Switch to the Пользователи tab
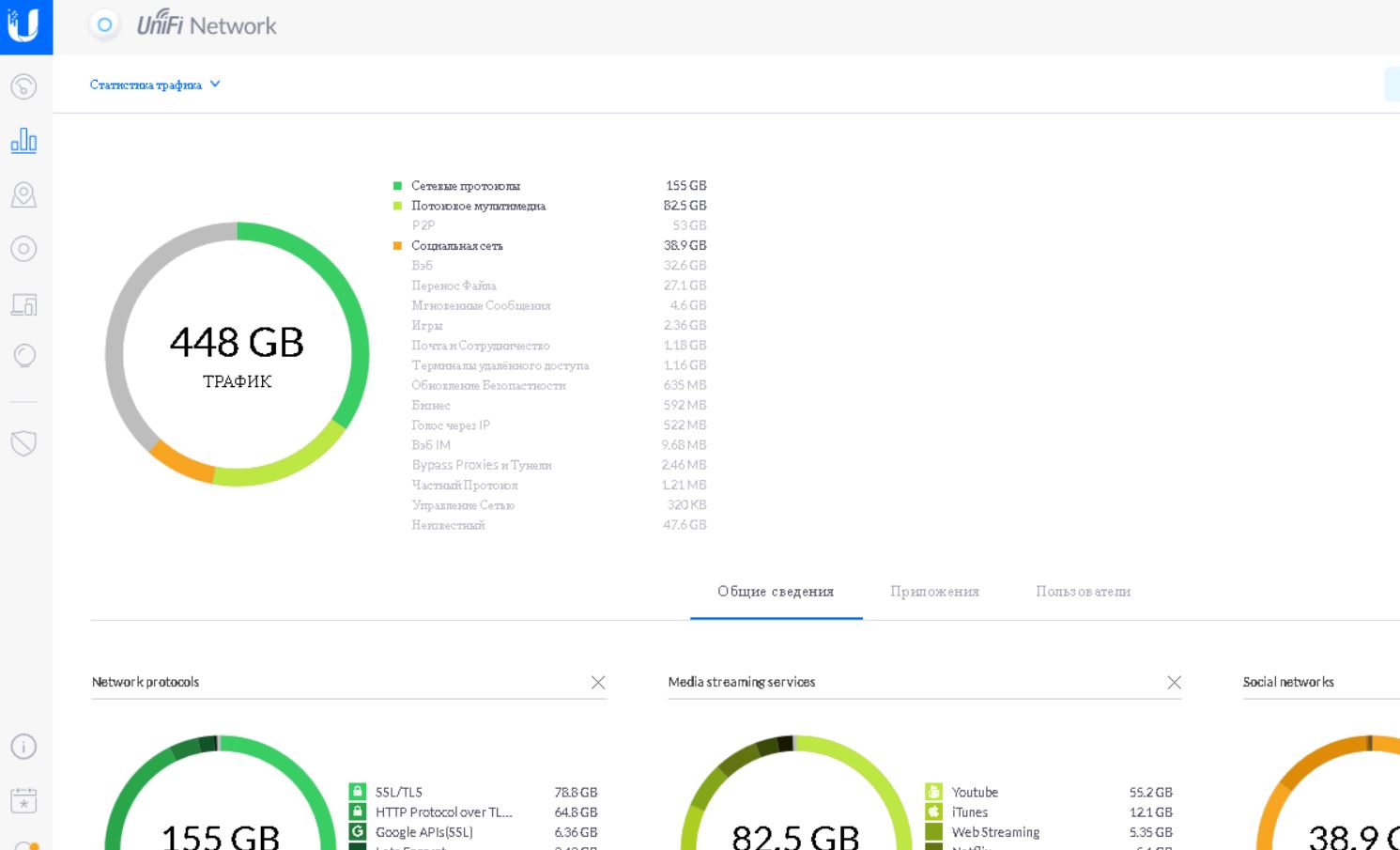Viewport: 1400px width, 850px height. 1083,592
